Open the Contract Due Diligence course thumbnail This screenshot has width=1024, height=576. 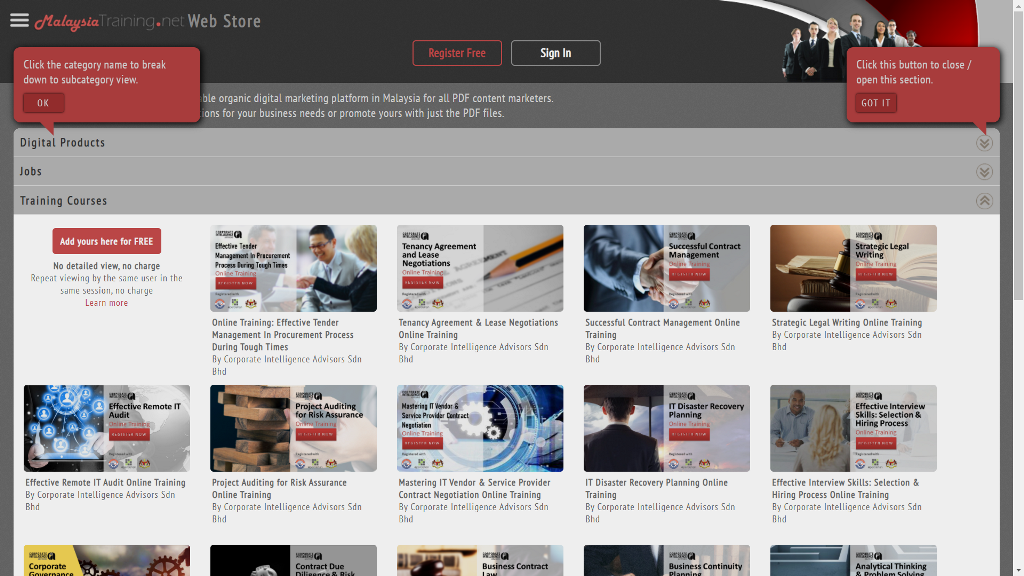(x=293, y=560)
